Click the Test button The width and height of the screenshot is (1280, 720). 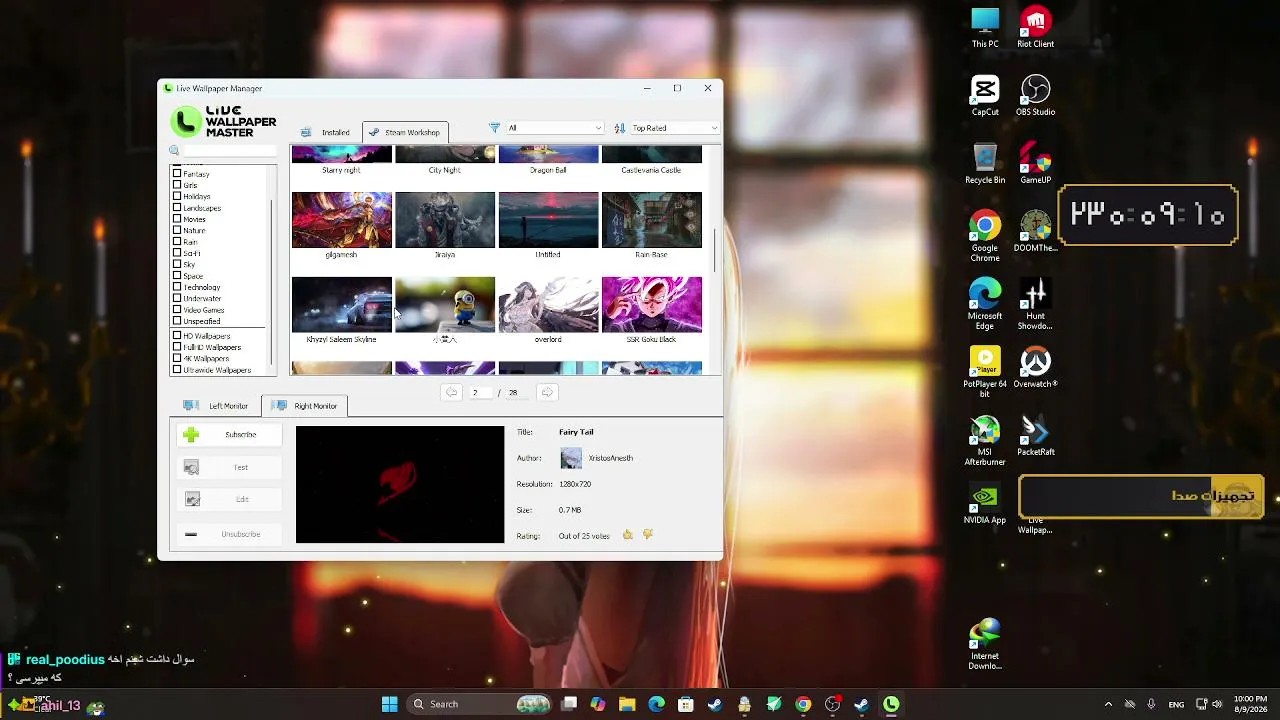click(230, 467)
